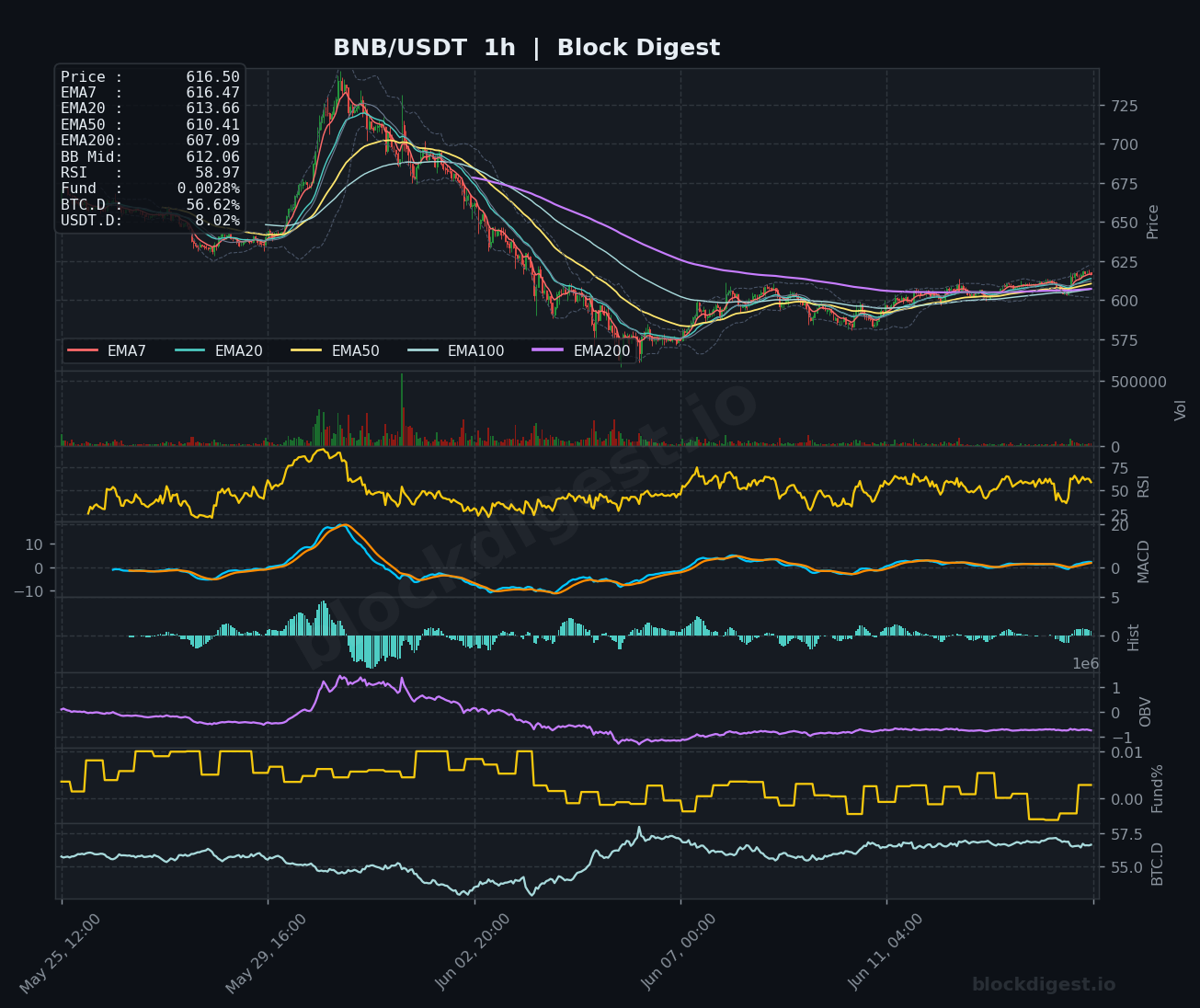Click the tallest green volume bar
1200x1008 pixels.
click(x=402, y=409)
